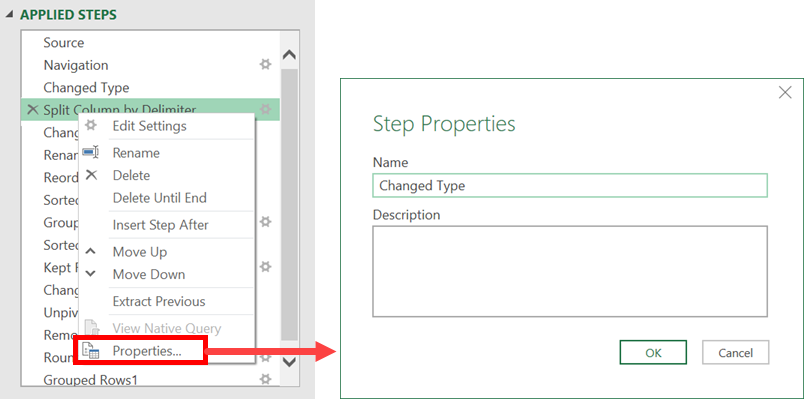
Task: Choose Move Up menu entry
Action: pyautogui.click(x=139, y=252)
